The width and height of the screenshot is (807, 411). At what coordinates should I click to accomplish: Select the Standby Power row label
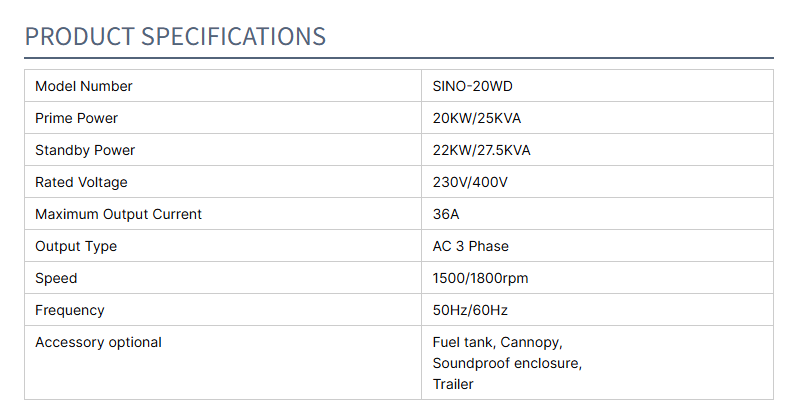[85, 150]
